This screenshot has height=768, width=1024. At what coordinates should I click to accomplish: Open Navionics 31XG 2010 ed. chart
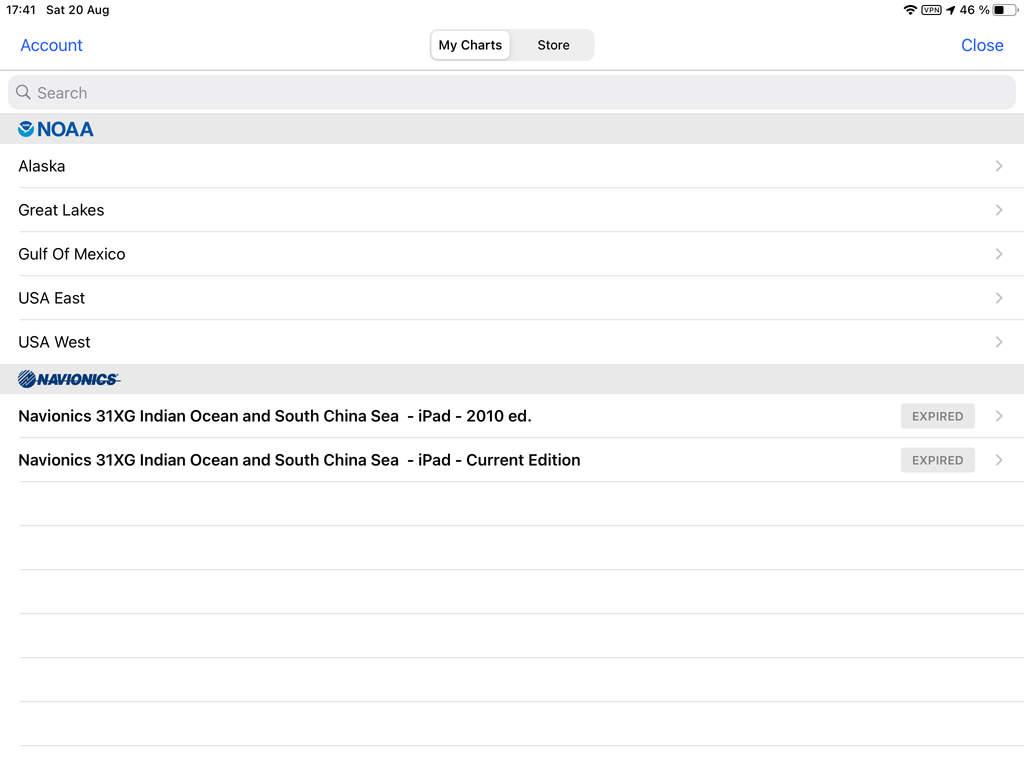(x=512, y=416)
